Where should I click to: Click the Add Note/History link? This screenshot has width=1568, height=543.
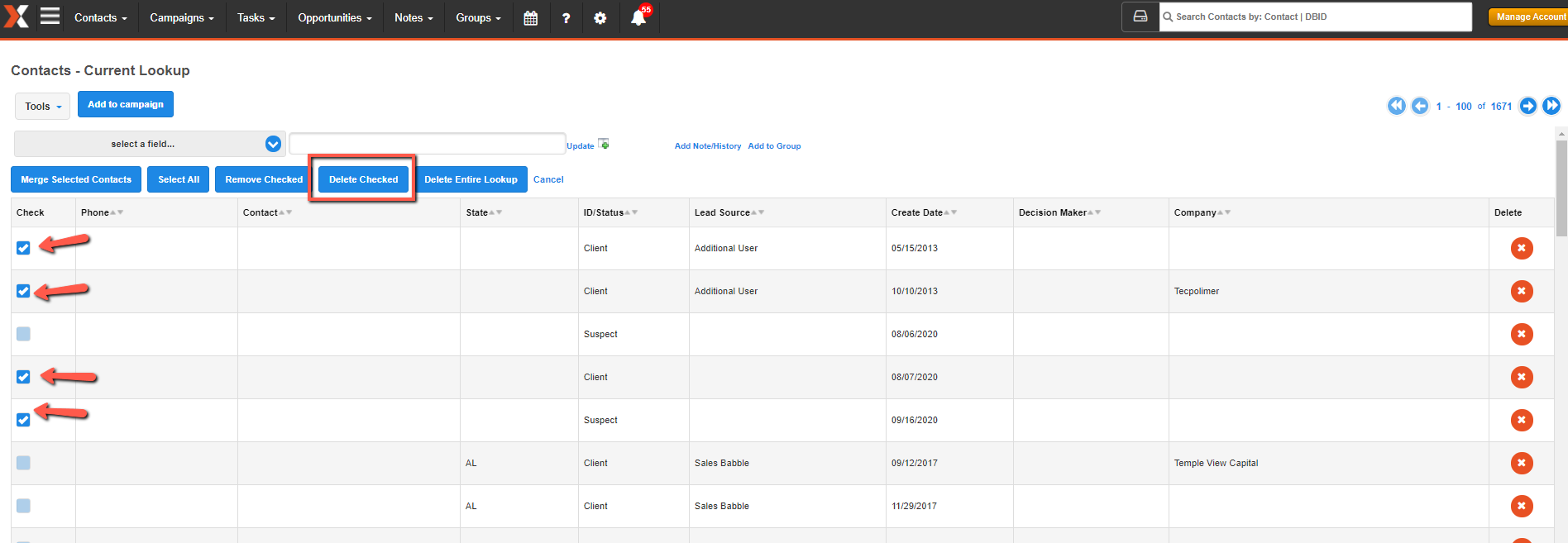pos(707,146)
